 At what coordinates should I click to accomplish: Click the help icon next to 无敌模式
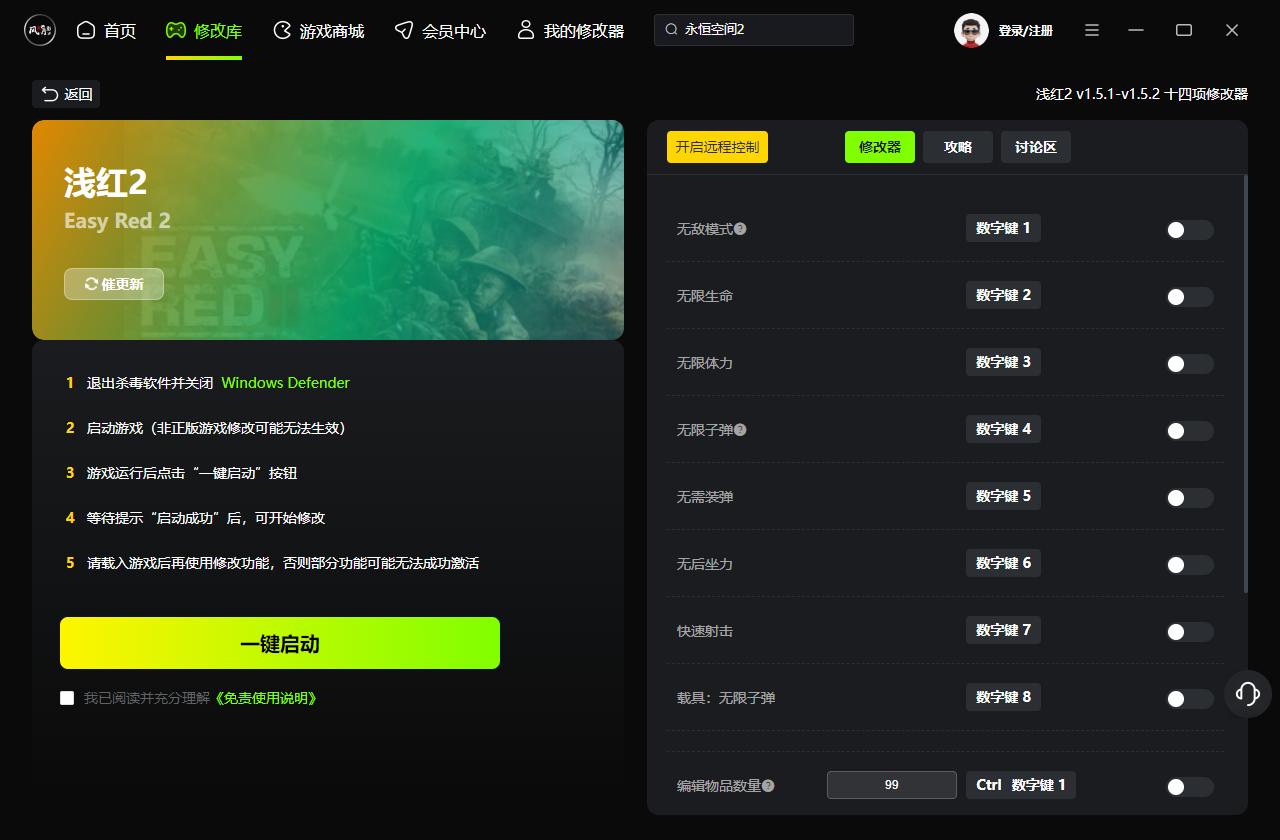pos(740,229)
